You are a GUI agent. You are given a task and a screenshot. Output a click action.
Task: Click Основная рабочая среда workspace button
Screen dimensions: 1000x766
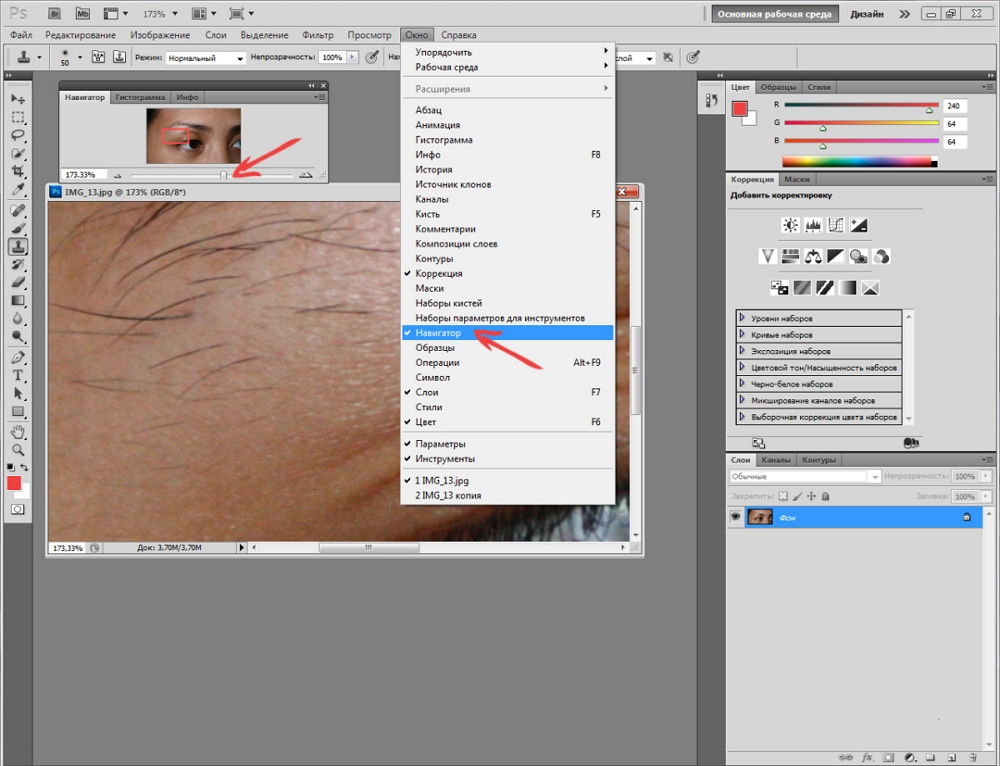tap(774, 13)
